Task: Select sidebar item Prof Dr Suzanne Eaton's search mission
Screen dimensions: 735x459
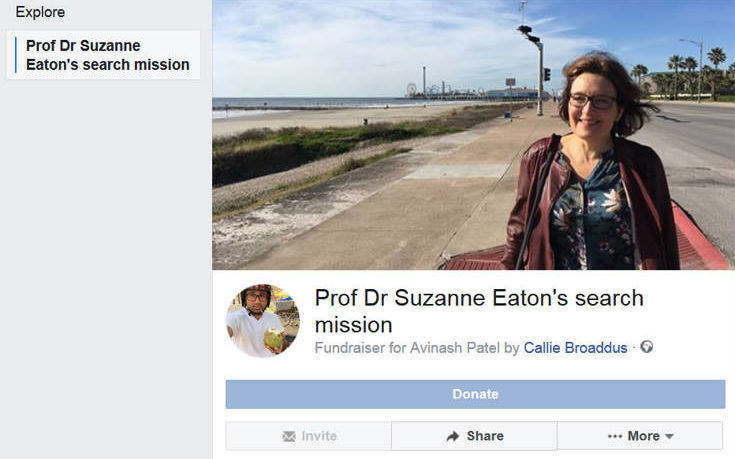Action: (103, 55)
